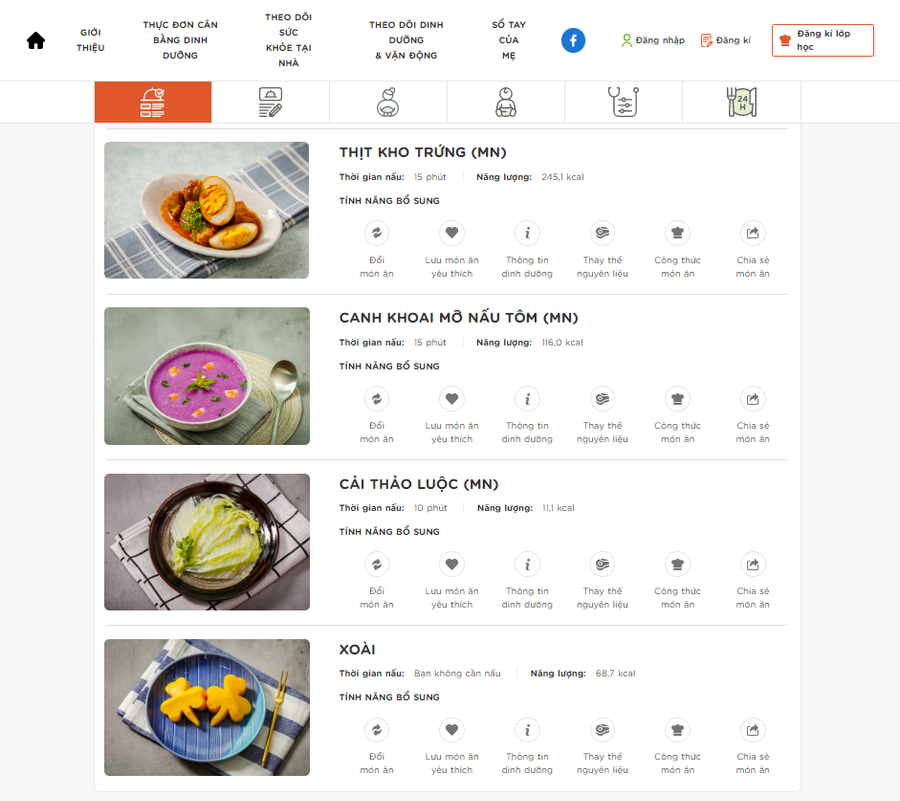Click the home icon in header

pyautogui.click(x=36, y=41)
